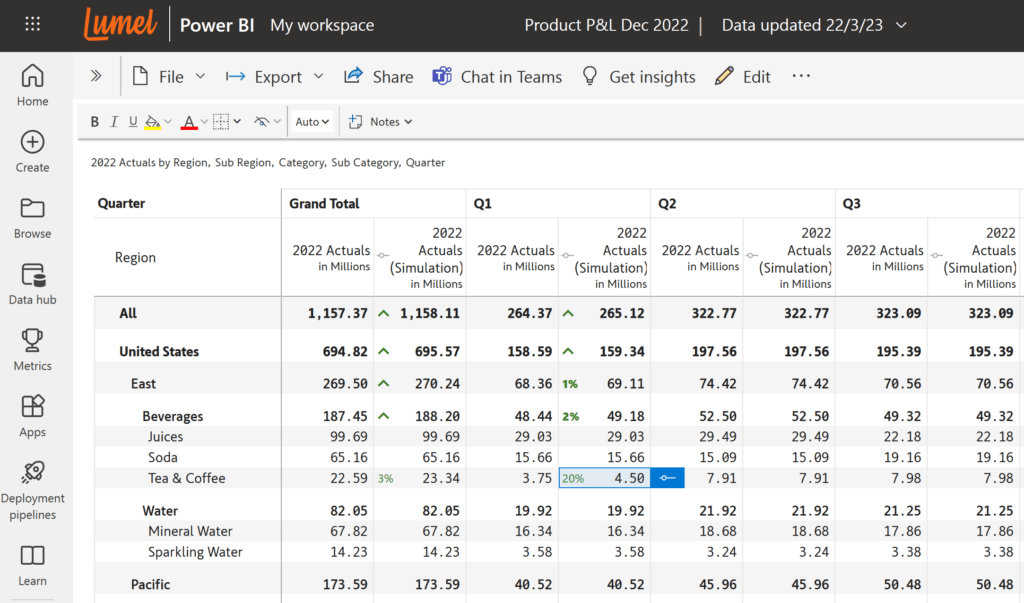Open the more options ellipsis menu
Screen dimensions: 1024x603
[800, 76]
